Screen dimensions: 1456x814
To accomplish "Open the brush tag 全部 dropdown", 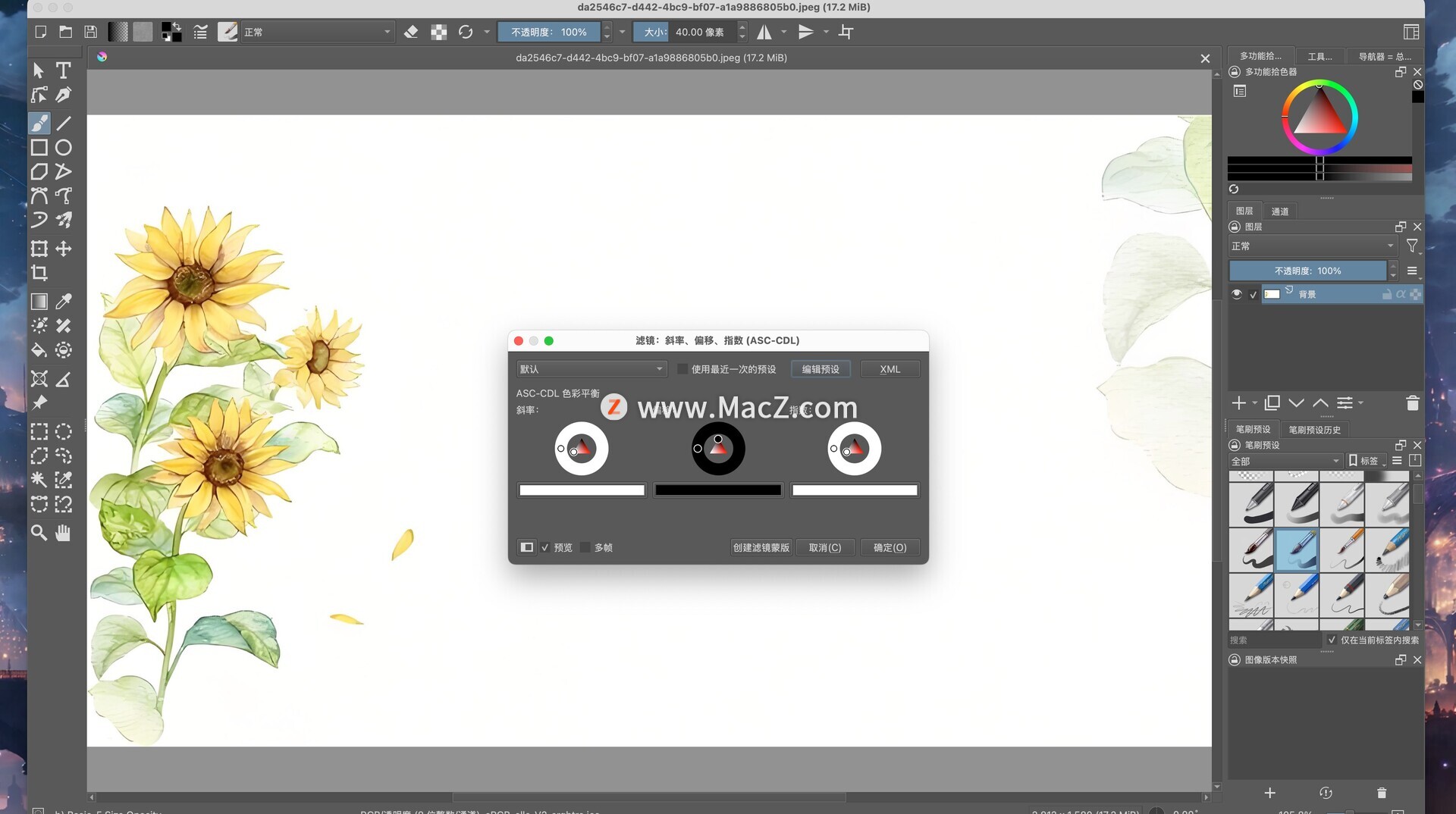I will [x=1285, y=461].
